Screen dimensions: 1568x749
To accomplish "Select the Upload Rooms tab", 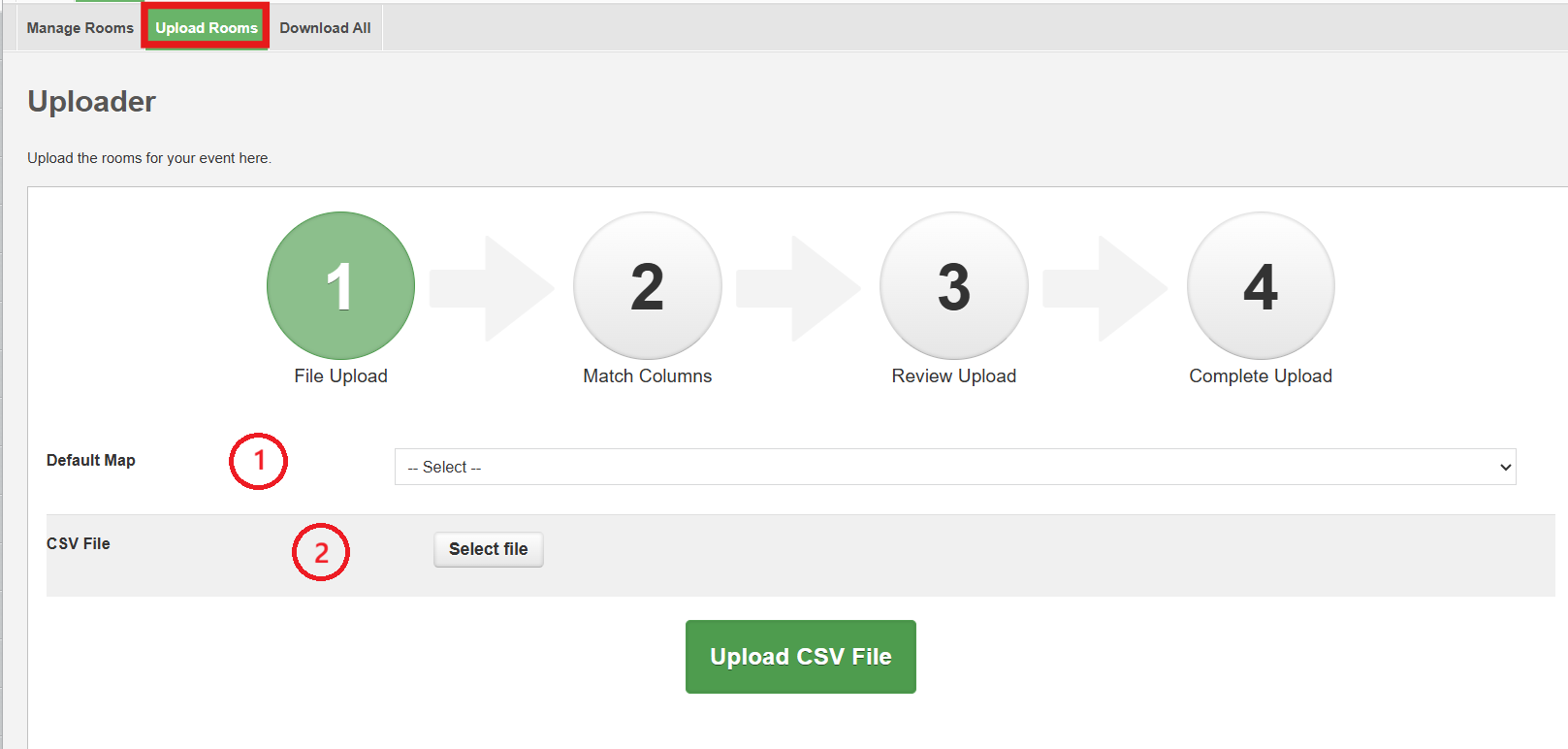I will (x=207, y=28).
